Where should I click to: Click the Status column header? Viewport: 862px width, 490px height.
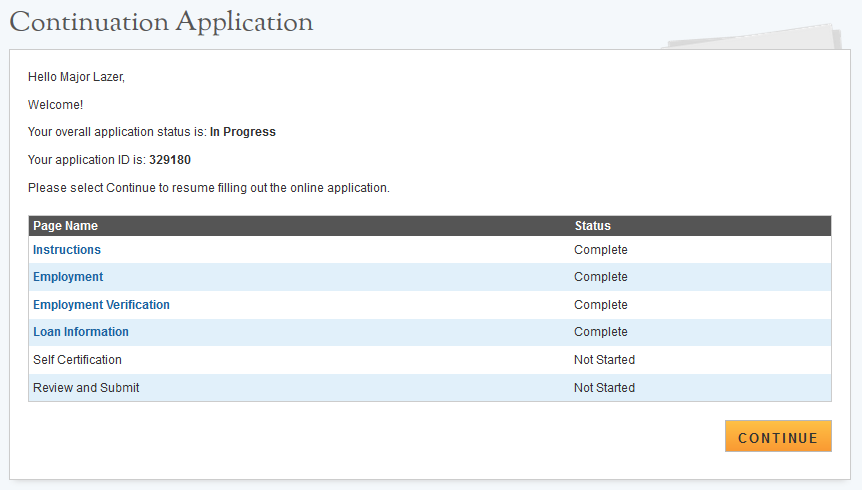pos(593,226)
